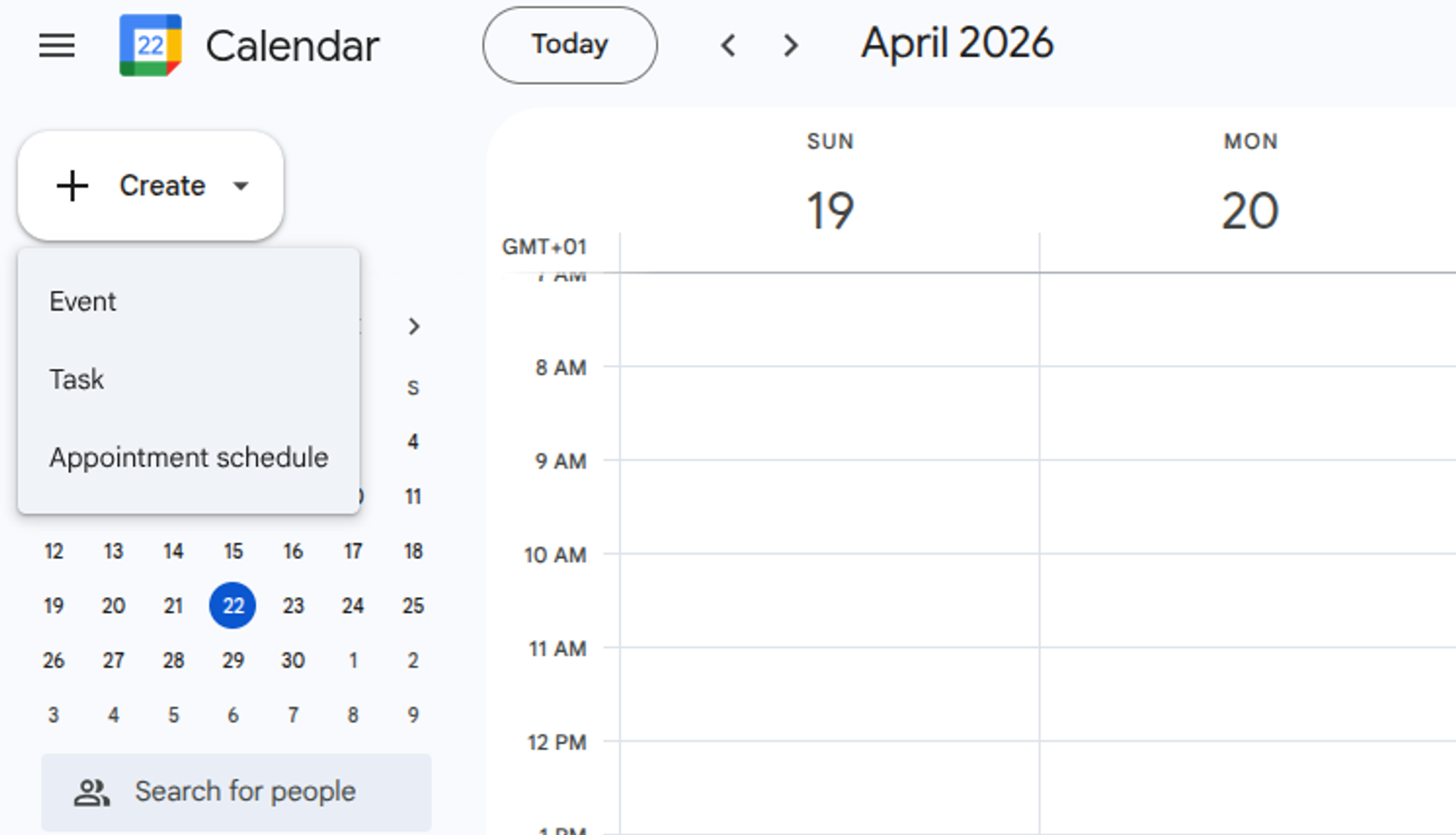Select date 22 in the mini calendar
The height and width of the screenshot is (835, 1456).
[x=232, y=605]
